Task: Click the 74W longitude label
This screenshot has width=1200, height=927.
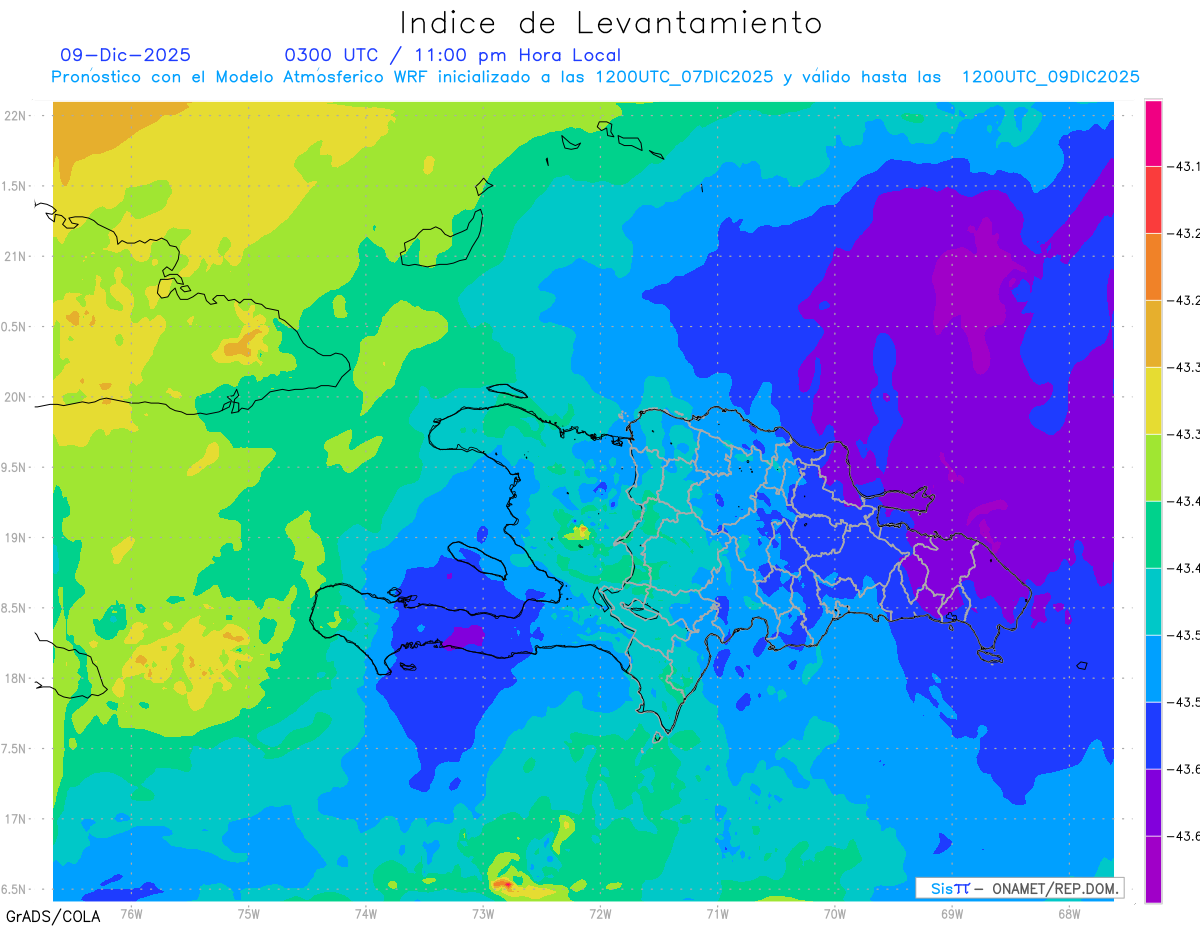Action: point(365,913)
